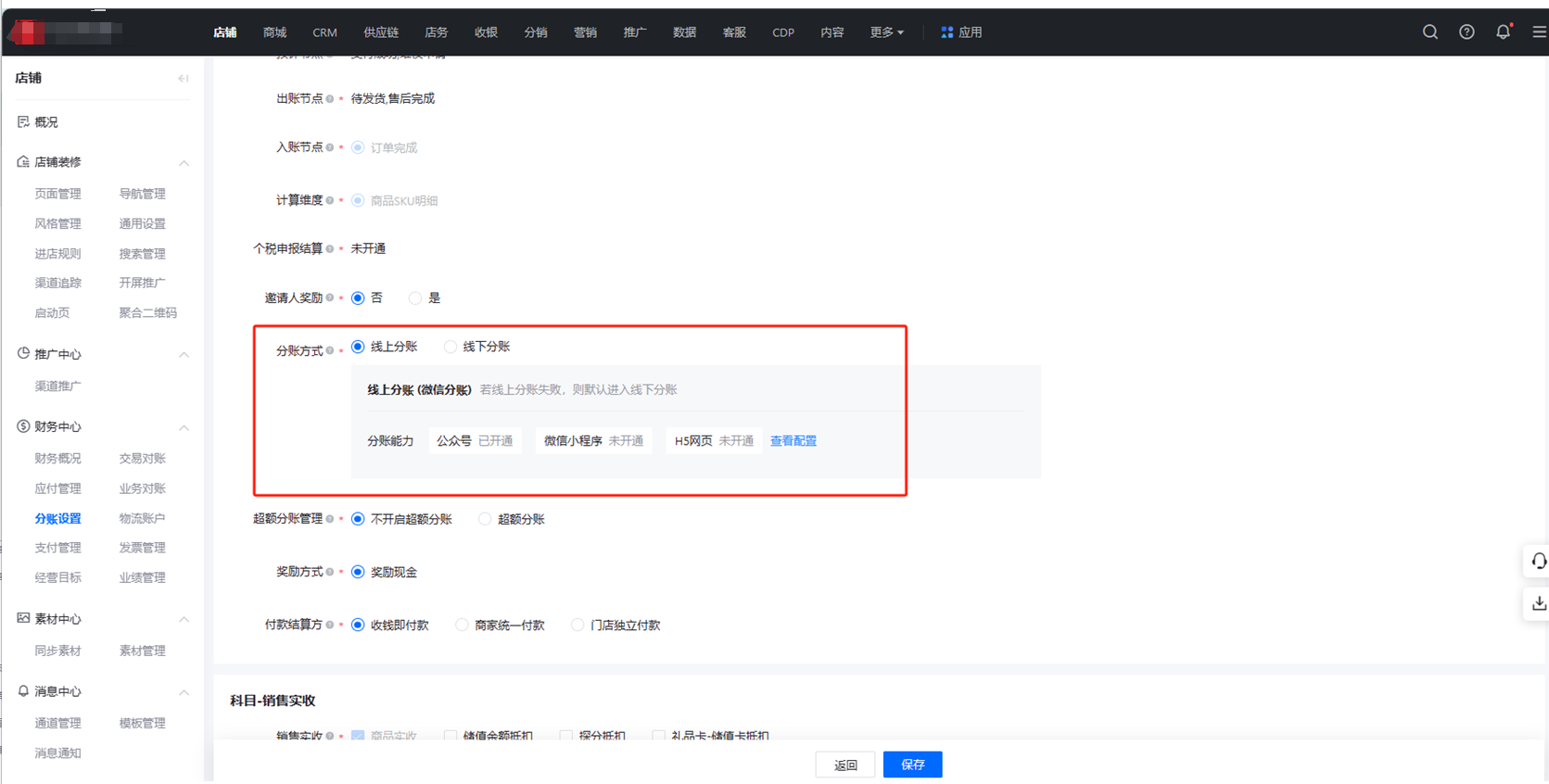This screenshot has width=1549, height=784.
Task: Click the 微信小程序 未开通 capability tag
Action: [x=593, y=441]
